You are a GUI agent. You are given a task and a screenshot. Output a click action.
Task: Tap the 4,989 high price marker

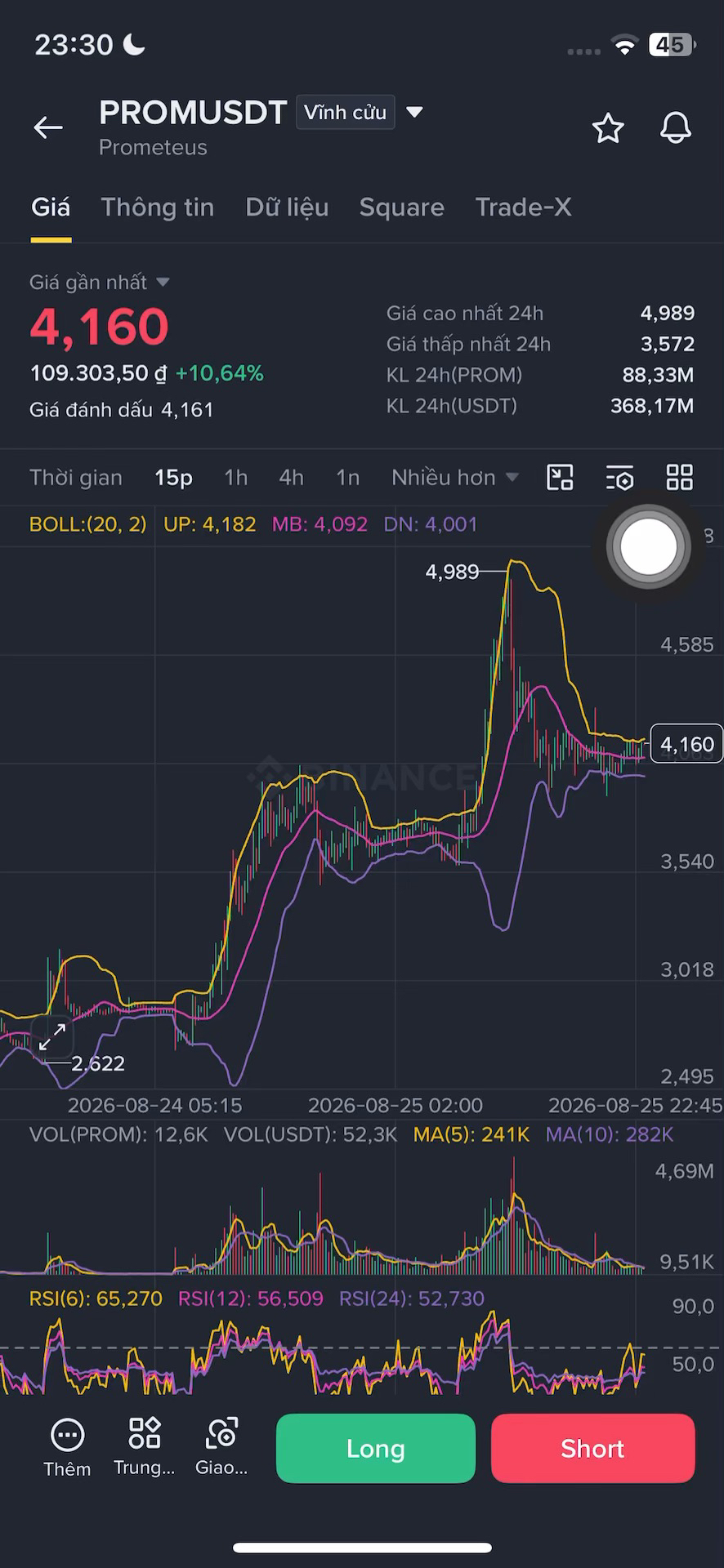452,572
